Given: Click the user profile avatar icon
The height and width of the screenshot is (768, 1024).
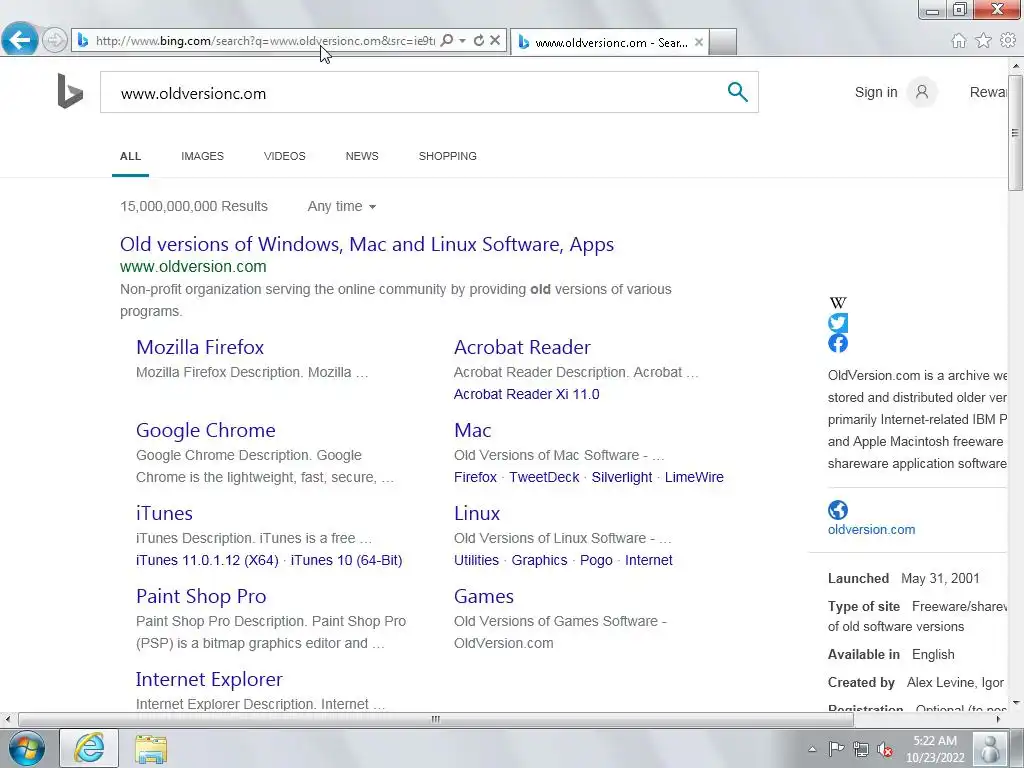Looking at the screenshot, I should (x=922, y=92).
